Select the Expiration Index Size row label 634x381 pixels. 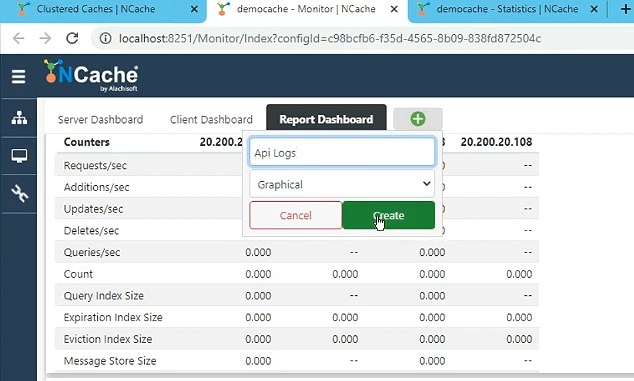(113, 318)
